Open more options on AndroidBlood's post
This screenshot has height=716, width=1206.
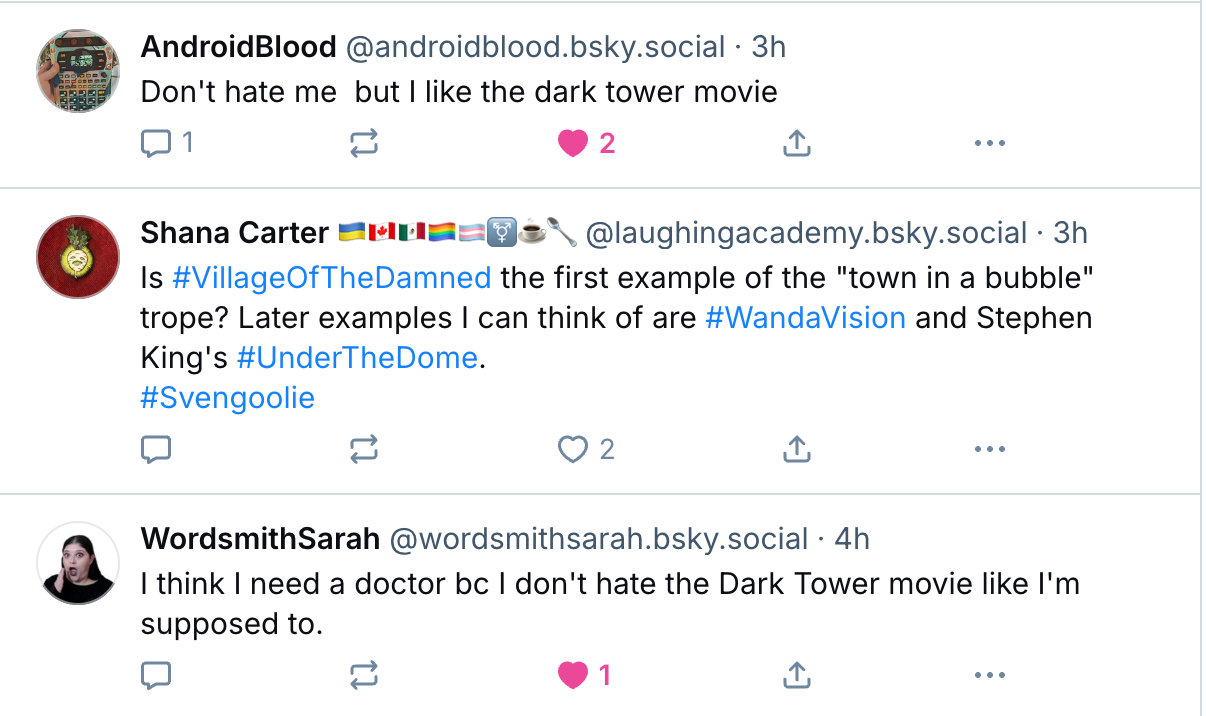pyautogui.click(x=989, y=144)
